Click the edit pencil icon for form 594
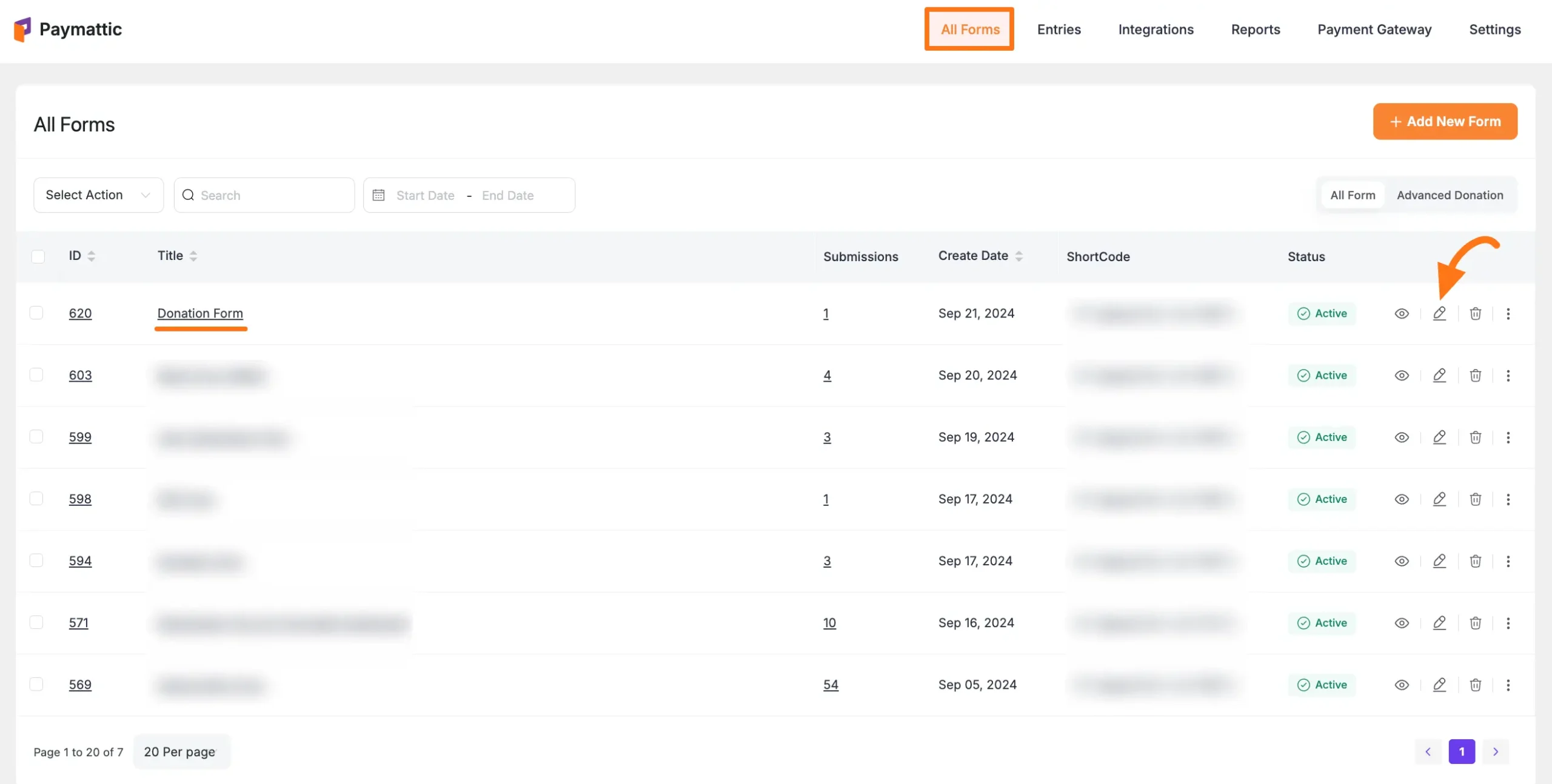Viewport: 1552px width, 784px height. pos(1439,561)
